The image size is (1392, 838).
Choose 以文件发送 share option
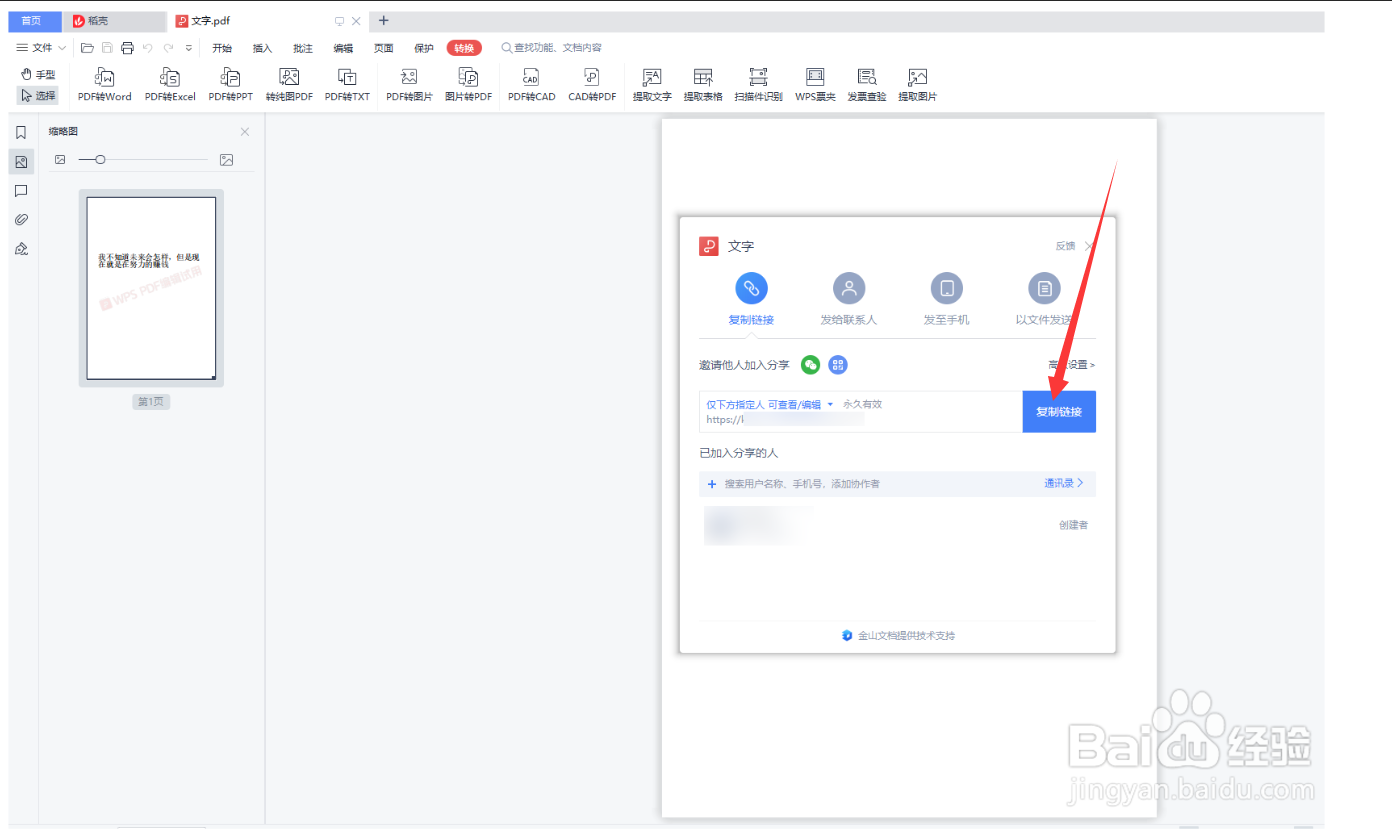(1044, 300)
